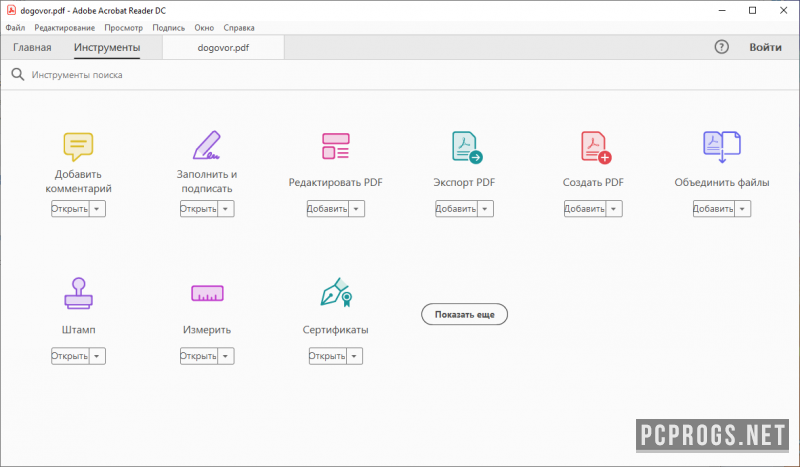Click the search magnifier icon

[x=18, y=75]
